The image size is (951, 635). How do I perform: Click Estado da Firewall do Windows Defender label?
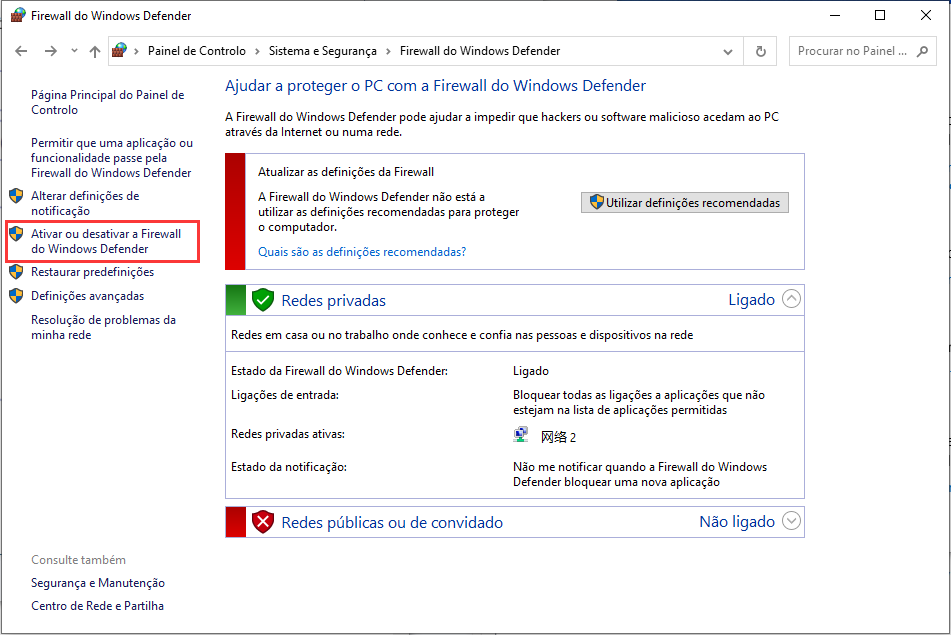[x=340, y=371]
